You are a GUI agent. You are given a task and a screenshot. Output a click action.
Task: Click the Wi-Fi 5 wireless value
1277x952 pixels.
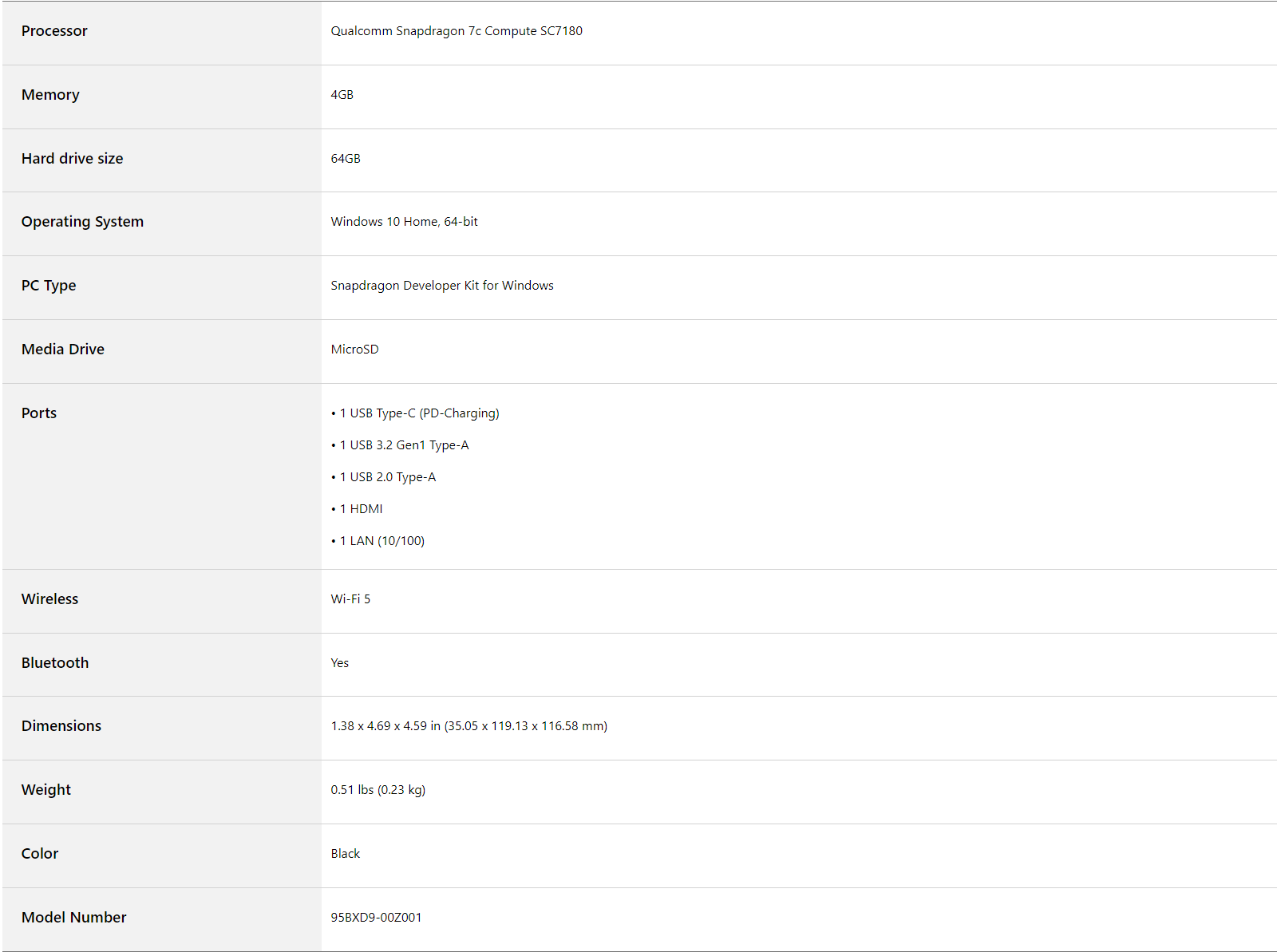click(350, 599)
